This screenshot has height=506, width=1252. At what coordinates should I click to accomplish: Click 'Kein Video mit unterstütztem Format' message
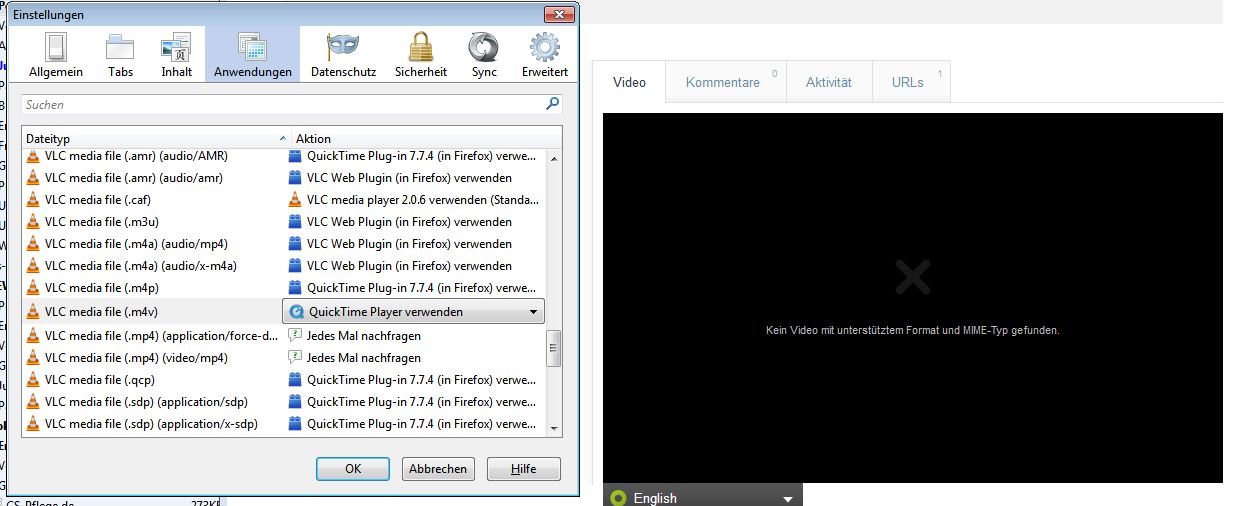point(913,330)
